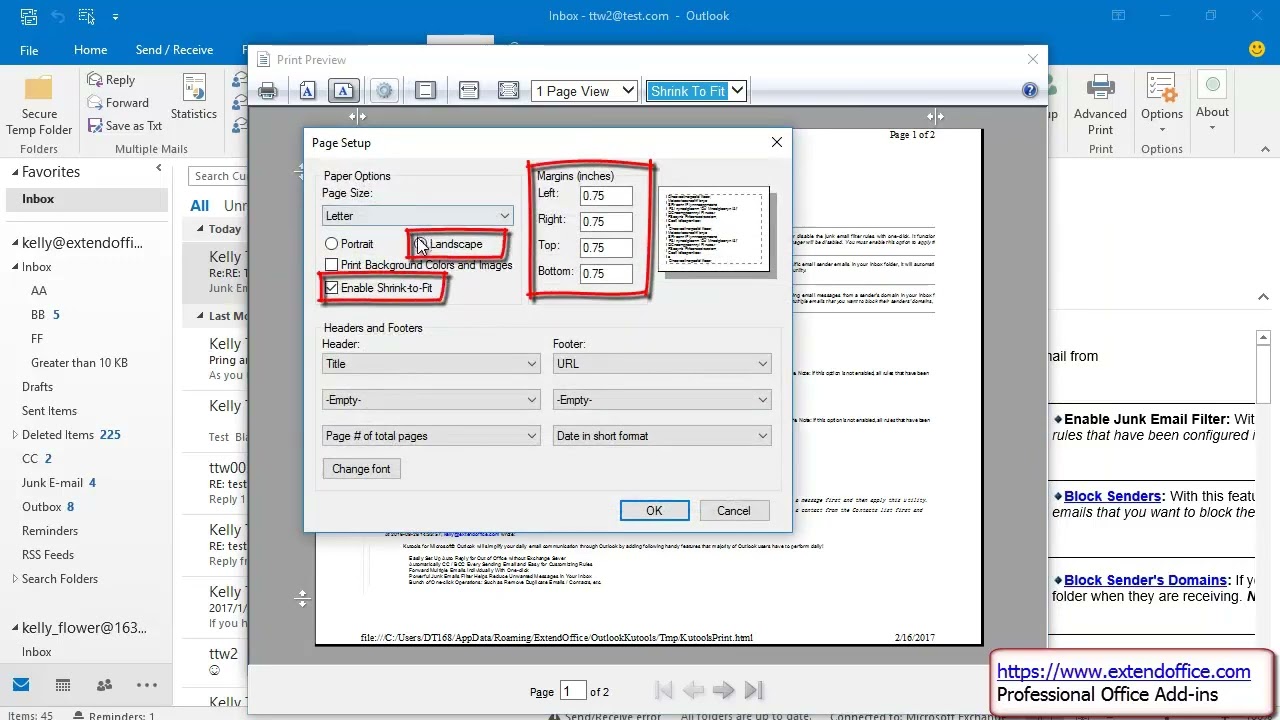Toggle headers and footers toolbar icon
Viewport: 1280px width, 720px height.
[425, 91]
